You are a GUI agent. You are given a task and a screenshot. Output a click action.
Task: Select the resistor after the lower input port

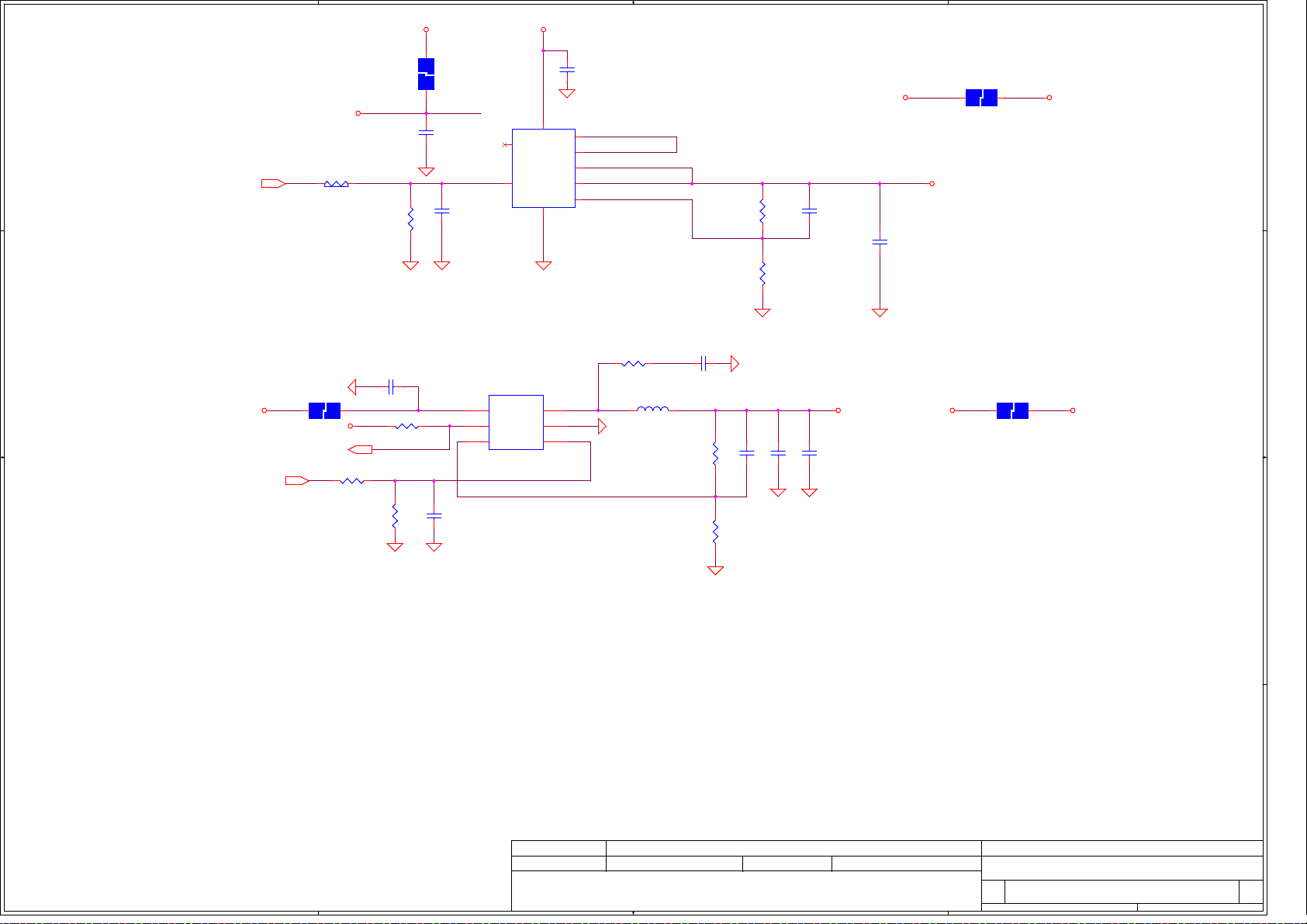pos(352,480)
